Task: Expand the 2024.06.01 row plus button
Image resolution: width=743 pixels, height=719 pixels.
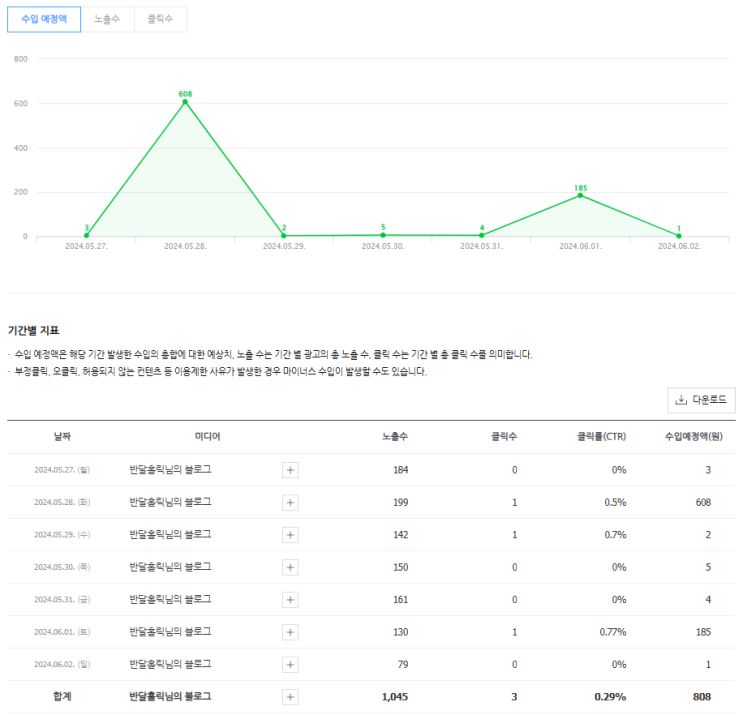Action: (x=290, y=632)
